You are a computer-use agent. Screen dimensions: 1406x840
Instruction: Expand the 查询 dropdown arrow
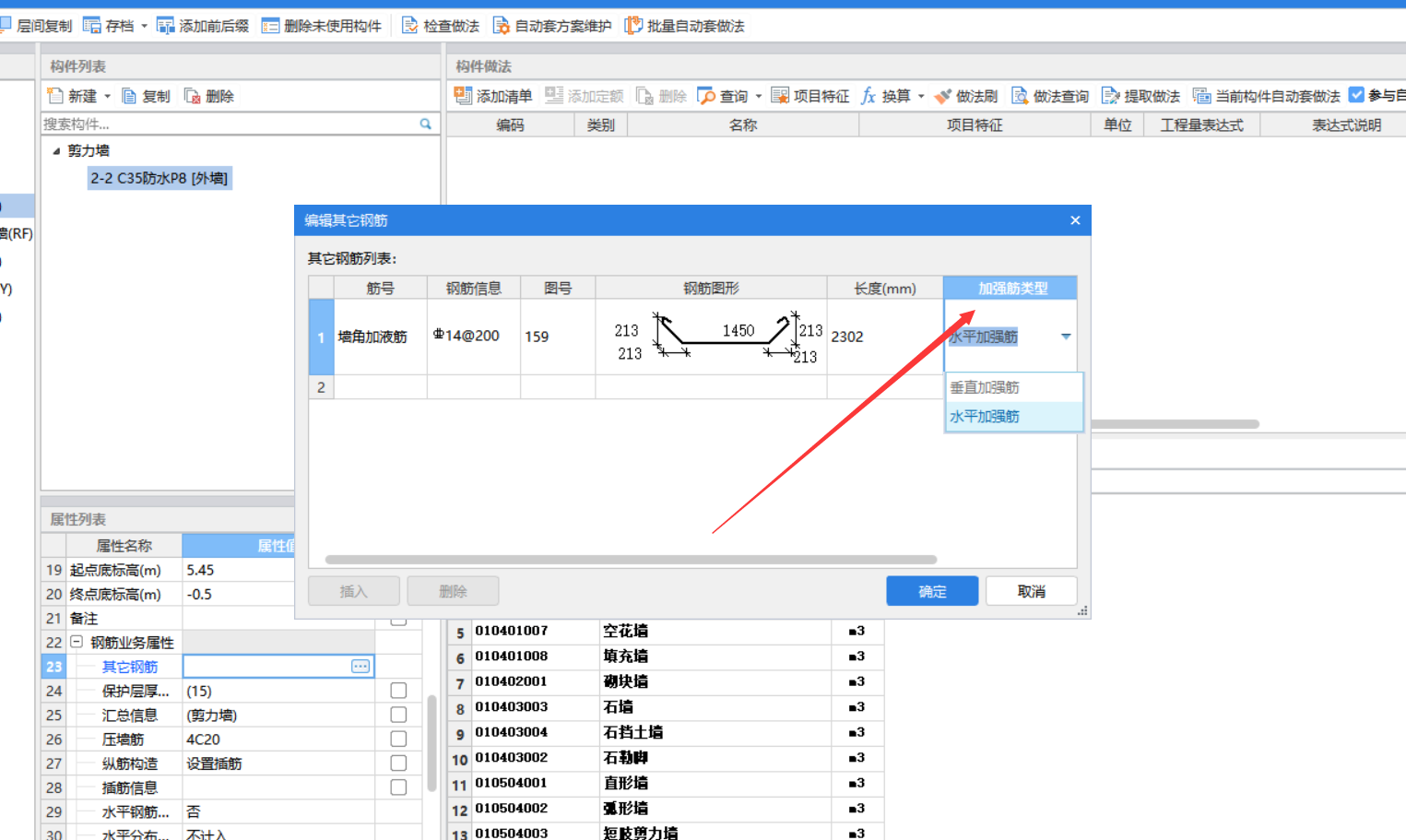tap(759, 96)
